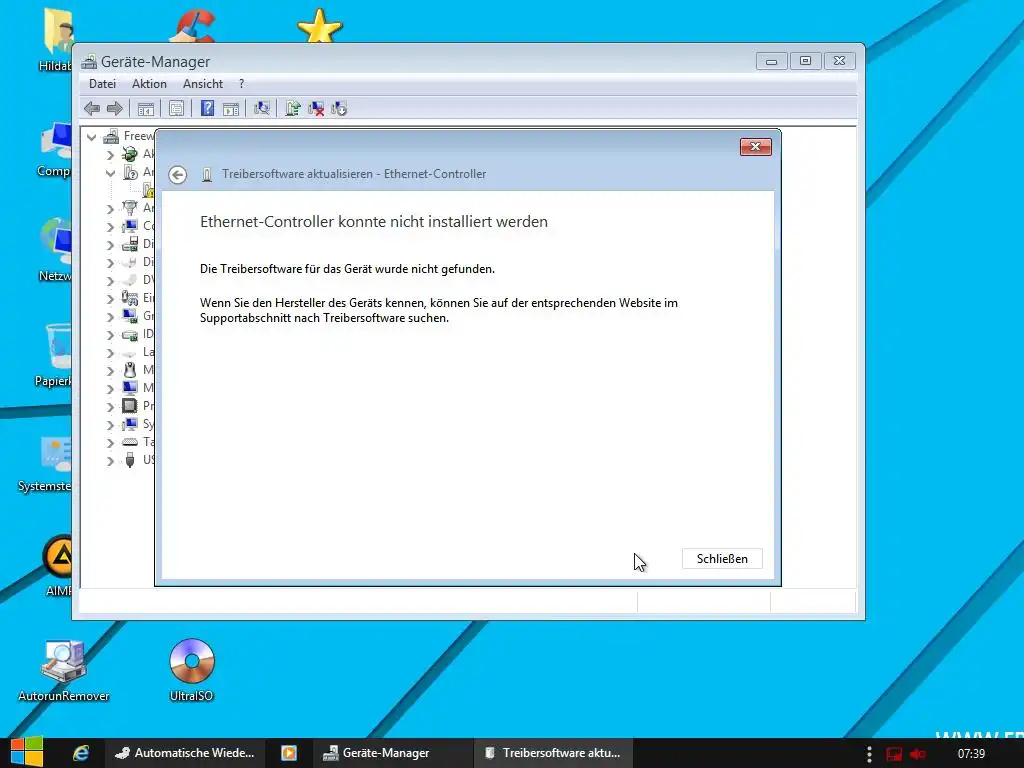Click the taskbar clock showing 07:39
Viewport: 1024px width, 768px height.
(971, 754)
